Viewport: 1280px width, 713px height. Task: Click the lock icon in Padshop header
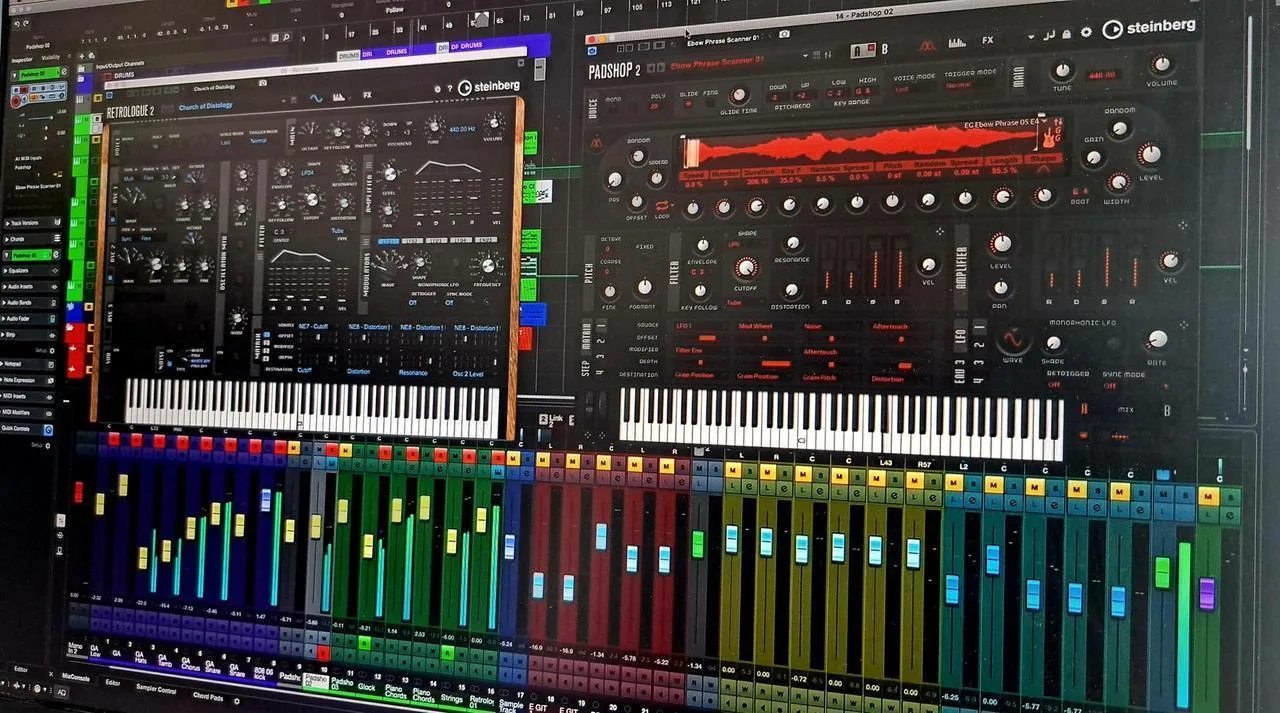[1068, 33]
